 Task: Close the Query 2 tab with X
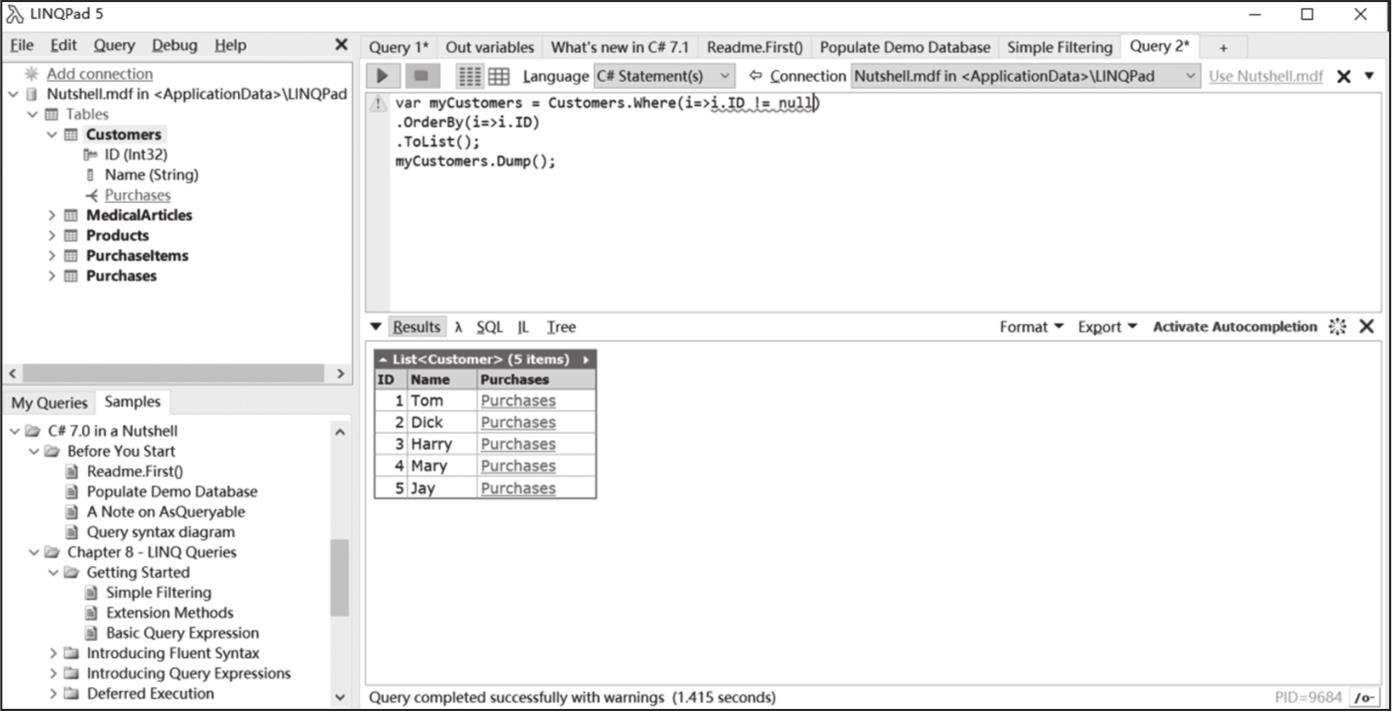coord(1344,76)
